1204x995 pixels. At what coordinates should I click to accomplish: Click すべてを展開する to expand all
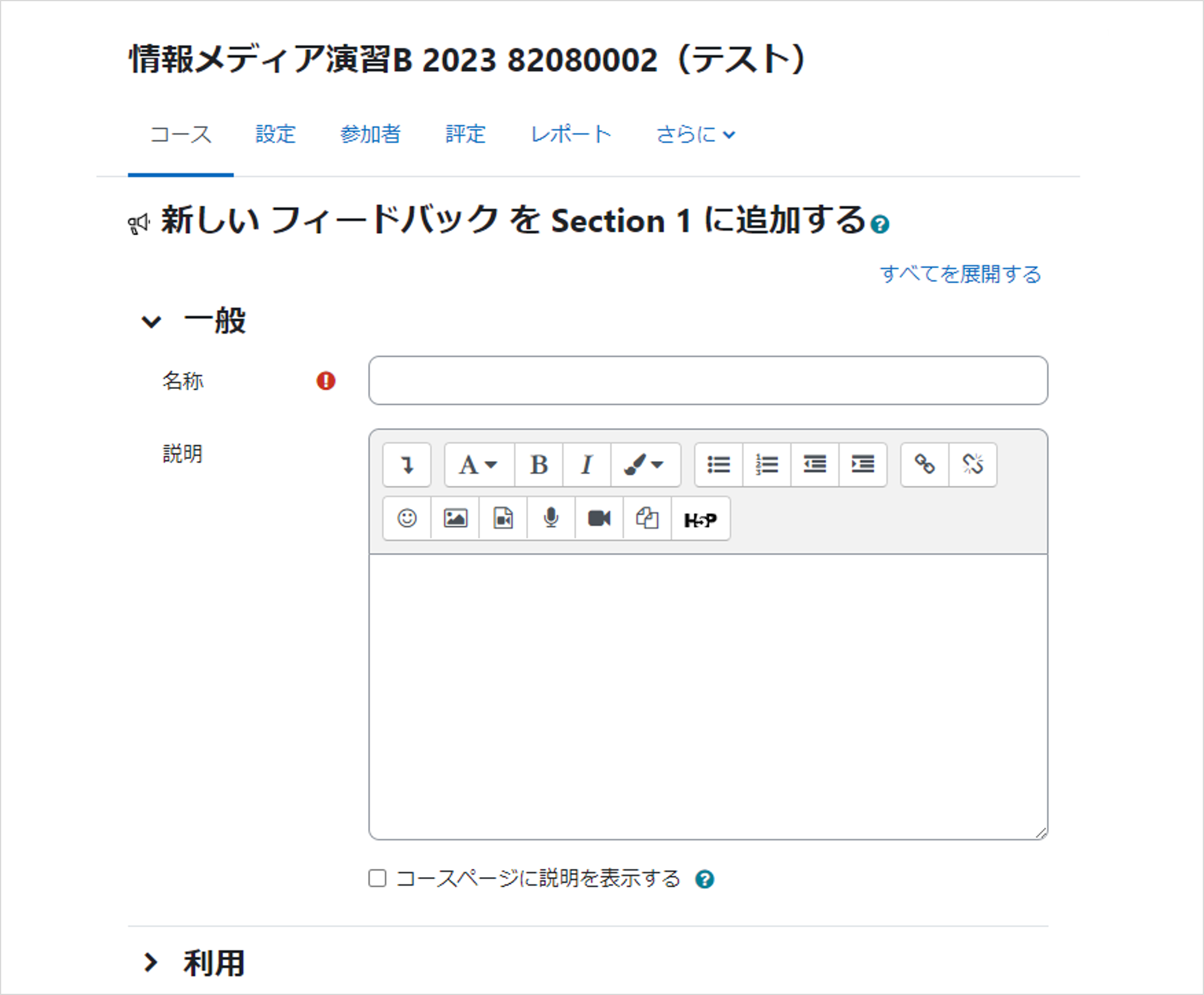(x=961, y=275)
